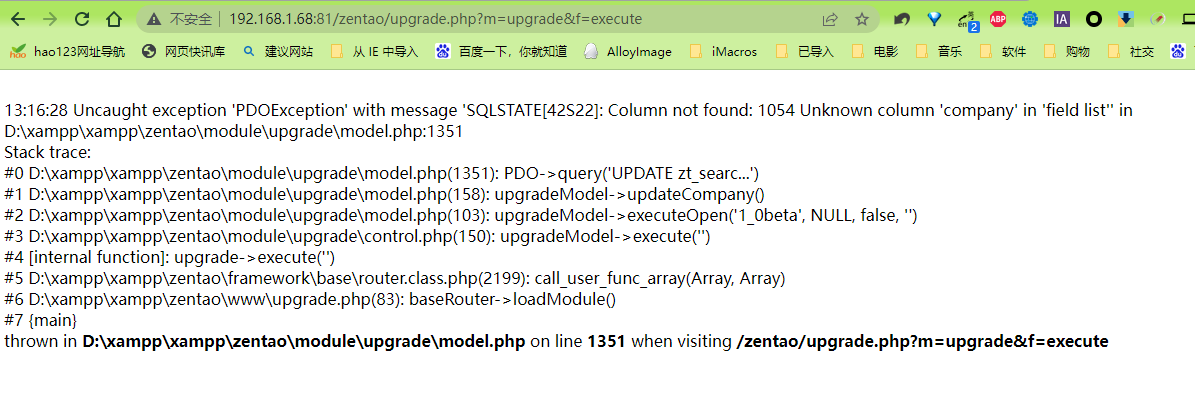The height and width of the screenshot is (408, 1195).
Task: Open the IA purple extension icon
Action: click(x=1062, y=19)
